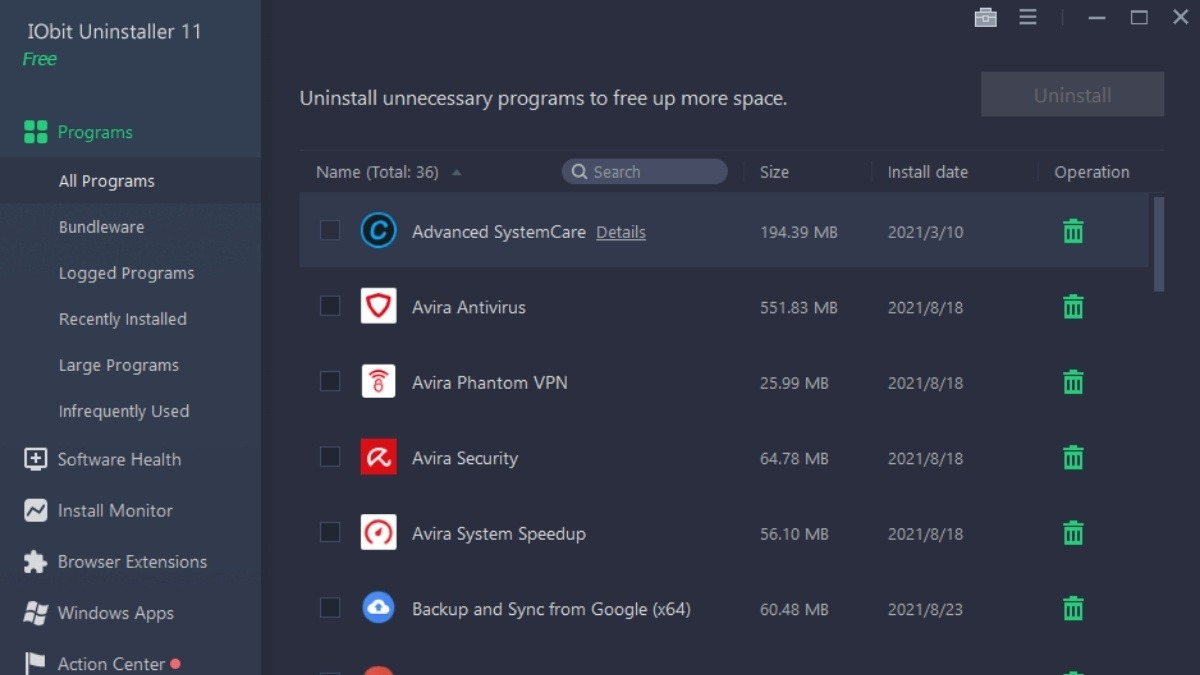
Task: Uninstall Avira Phantom VPN via trash icon
Action: pos(1073,382)
